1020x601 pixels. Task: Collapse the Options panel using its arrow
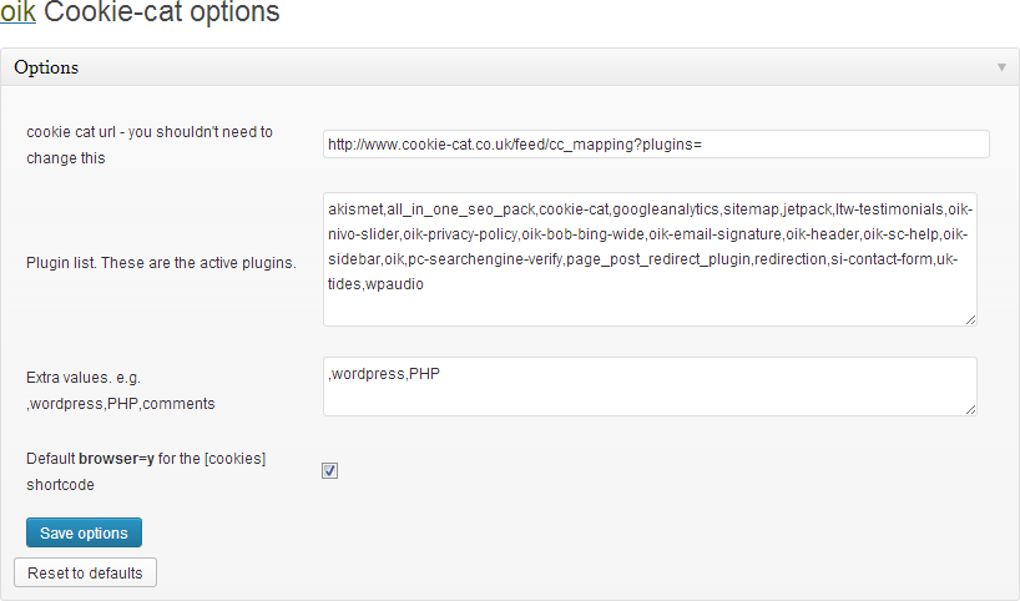1001,68
